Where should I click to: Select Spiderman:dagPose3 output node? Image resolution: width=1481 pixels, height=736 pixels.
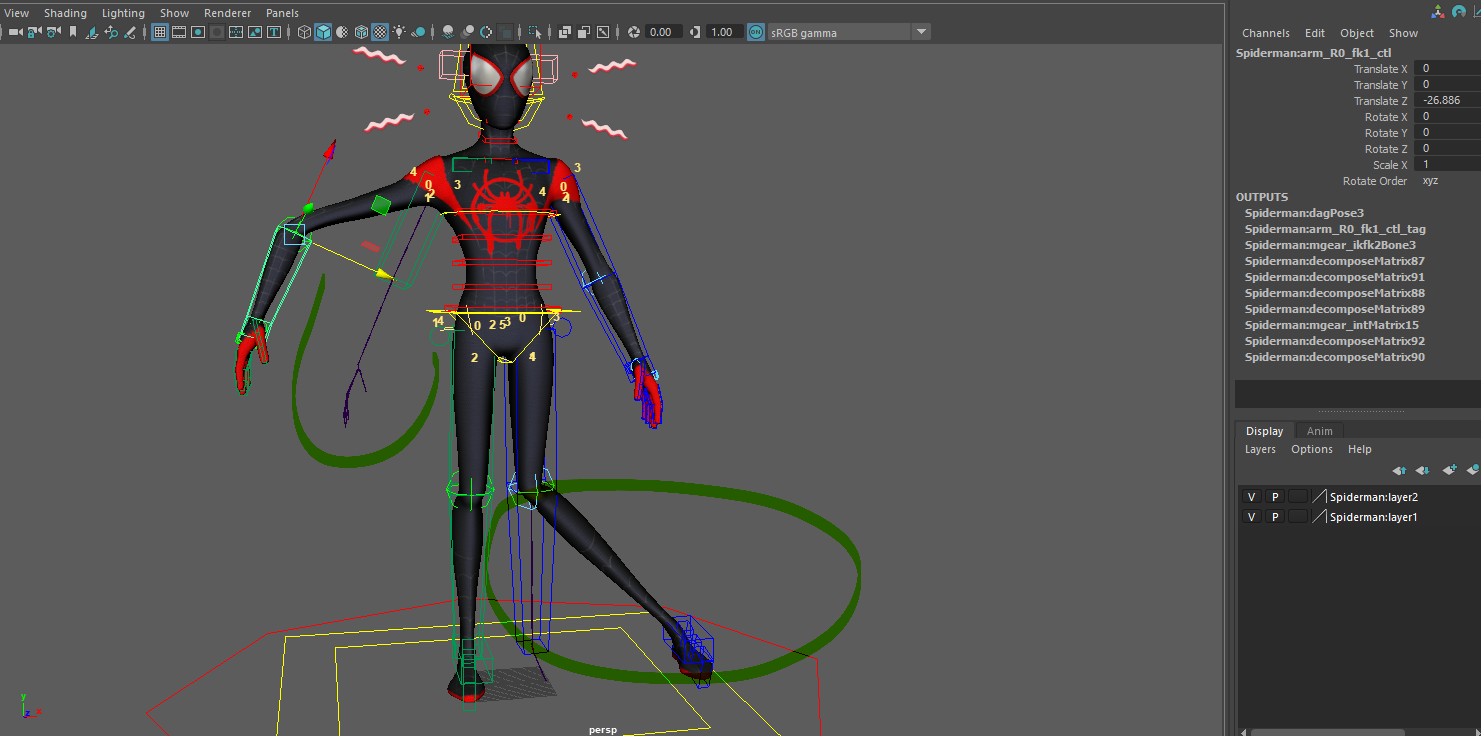[x=1304, y=213]
